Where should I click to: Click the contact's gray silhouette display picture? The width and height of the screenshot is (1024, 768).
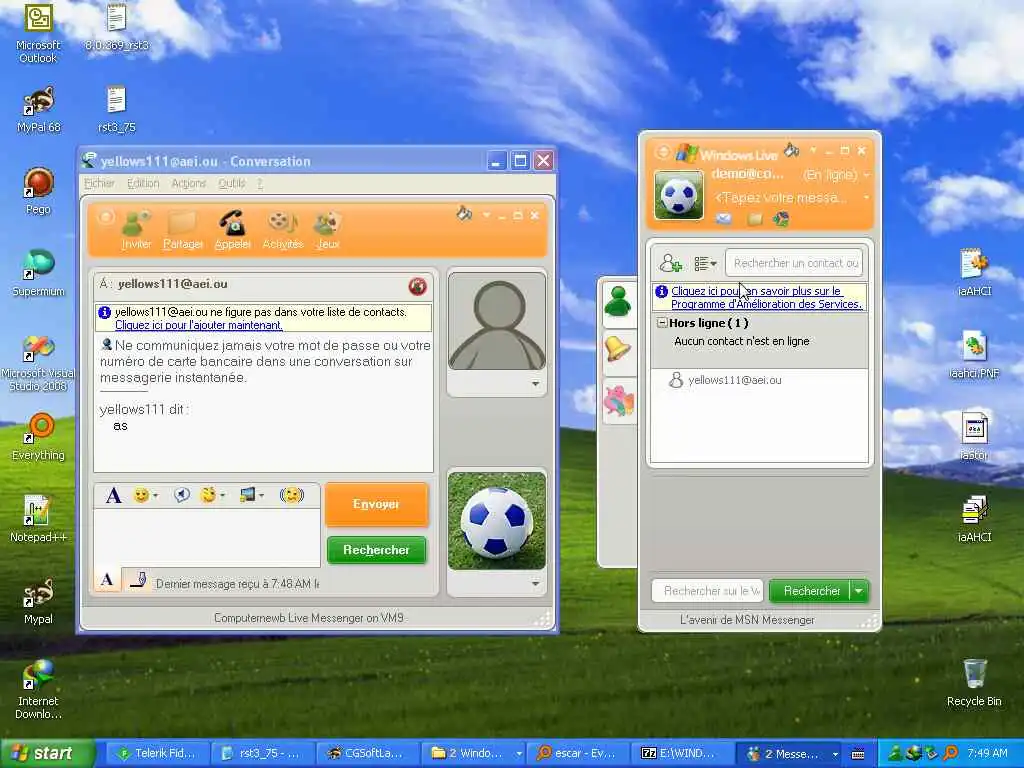(x=496, y=322)
